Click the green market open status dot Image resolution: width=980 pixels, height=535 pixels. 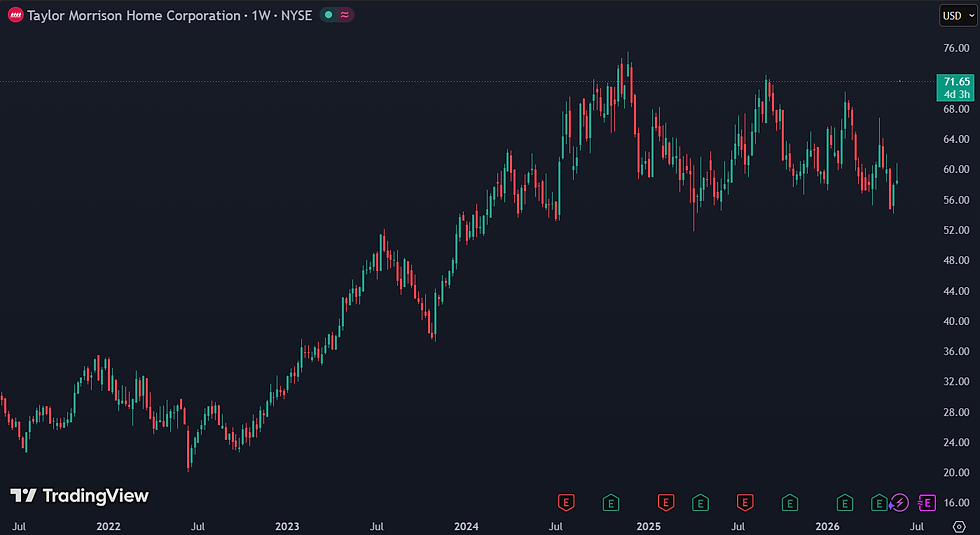[329, 15]
